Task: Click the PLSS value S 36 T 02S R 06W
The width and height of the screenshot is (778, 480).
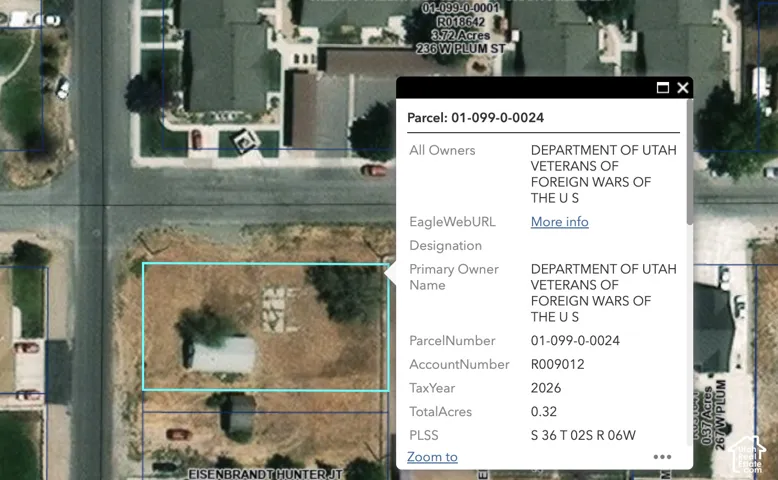Action: (x=583, y=435)
